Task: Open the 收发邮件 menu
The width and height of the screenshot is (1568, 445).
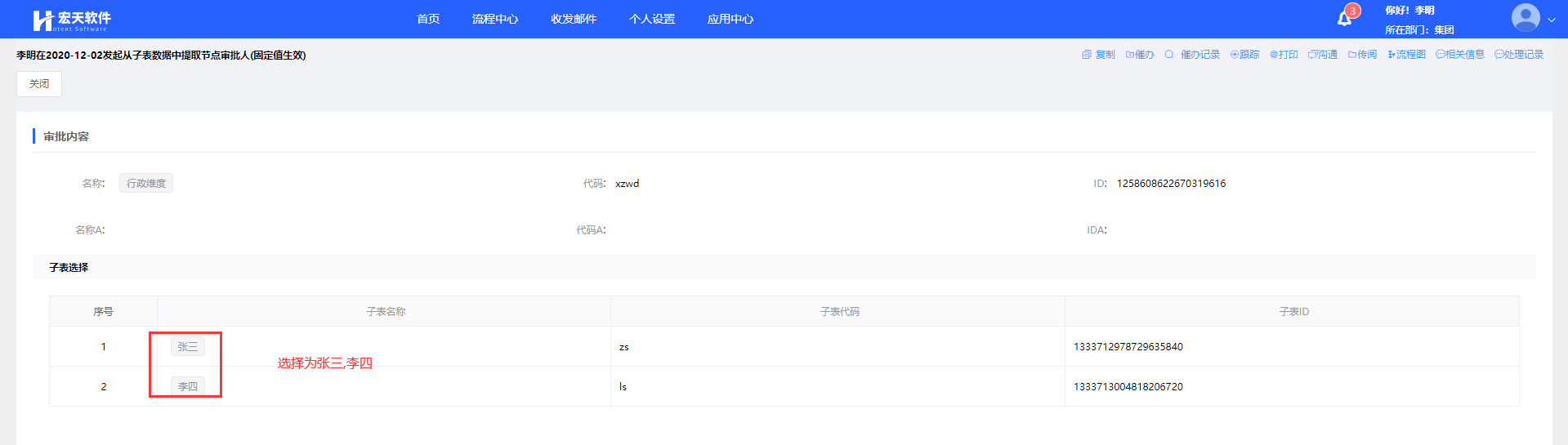Action: tap(574, 19)
